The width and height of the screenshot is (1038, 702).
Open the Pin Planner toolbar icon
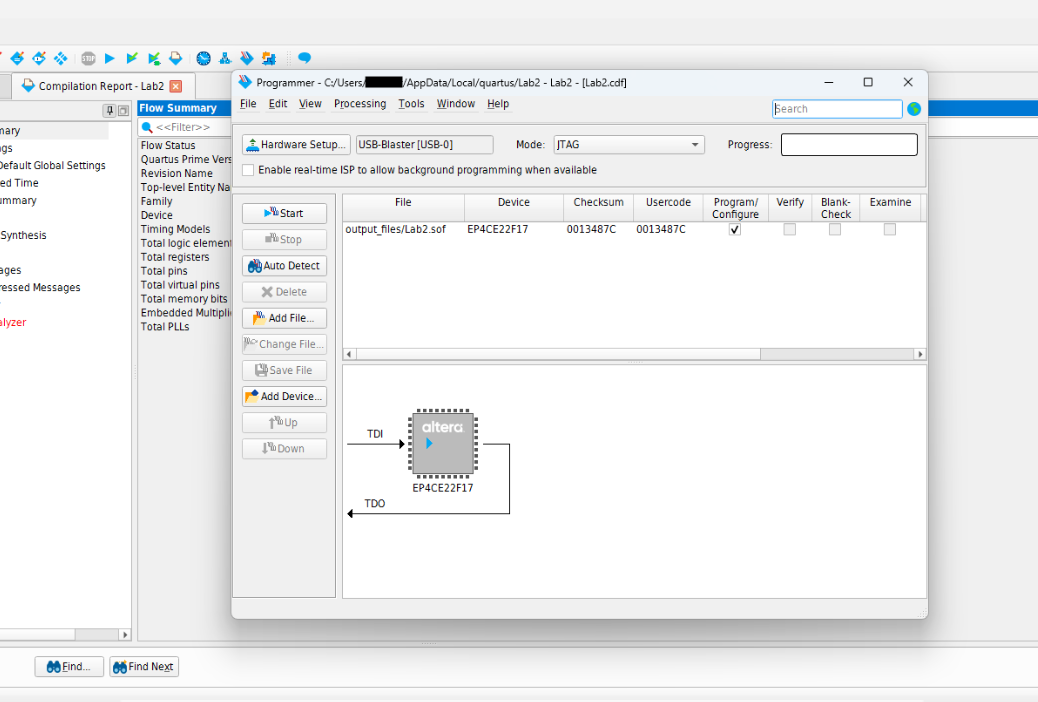tap(39, 58)
